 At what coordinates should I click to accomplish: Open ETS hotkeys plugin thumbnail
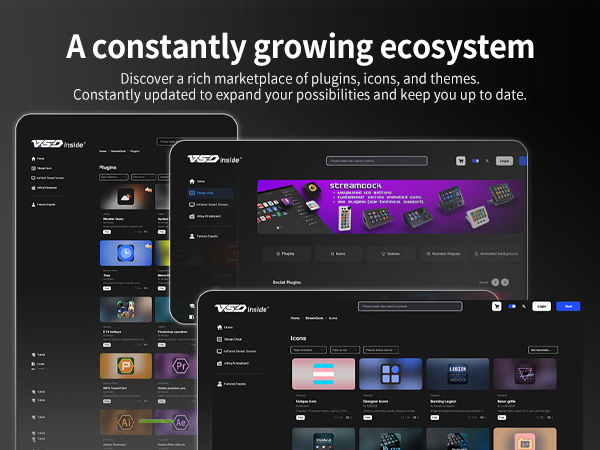[126, 310]
